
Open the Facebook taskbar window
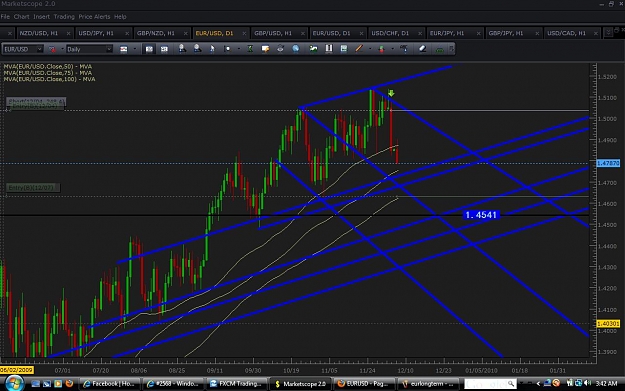click(109, 383)
